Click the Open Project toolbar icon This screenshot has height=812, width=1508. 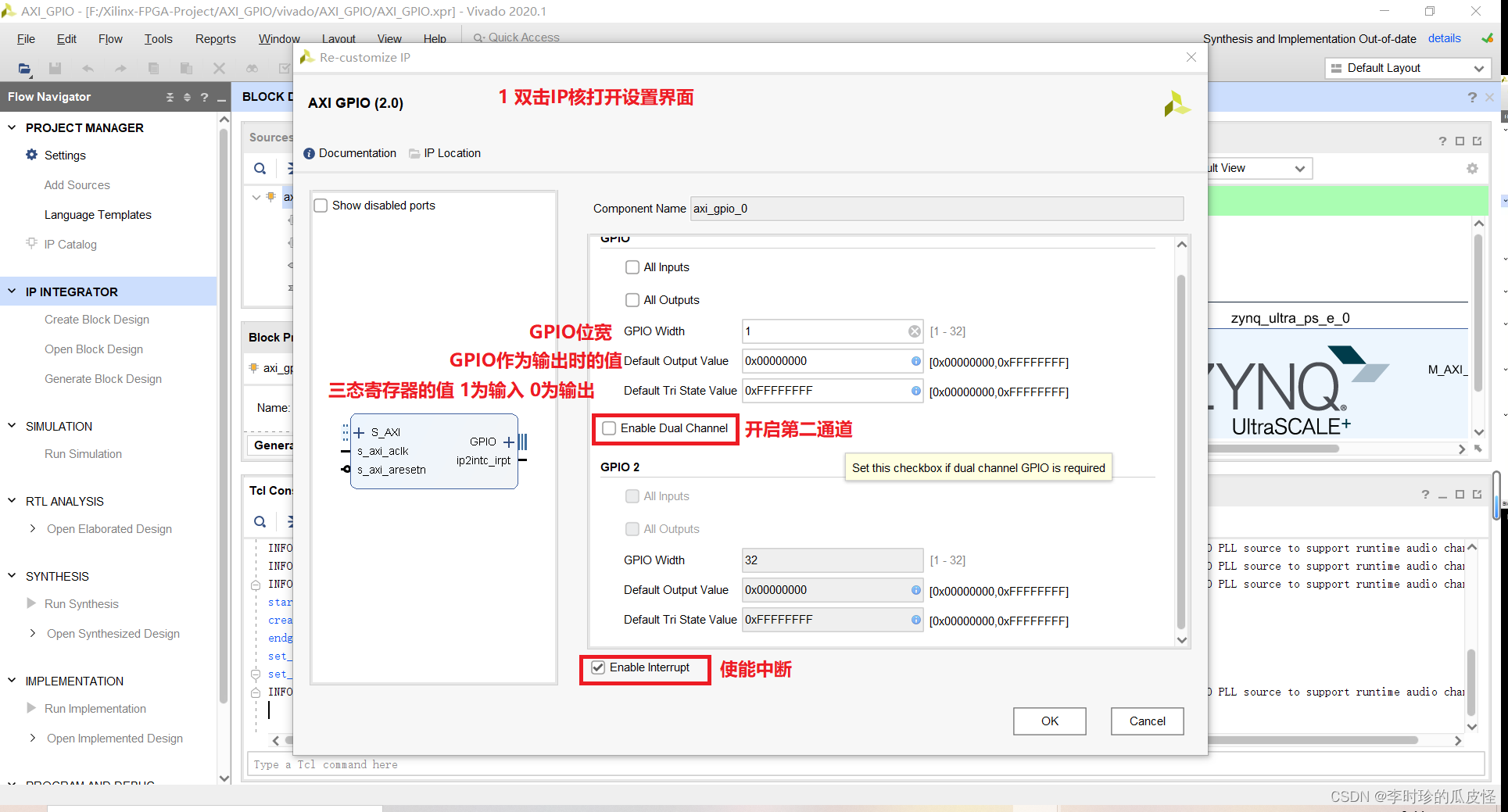[x=24, y=69]
